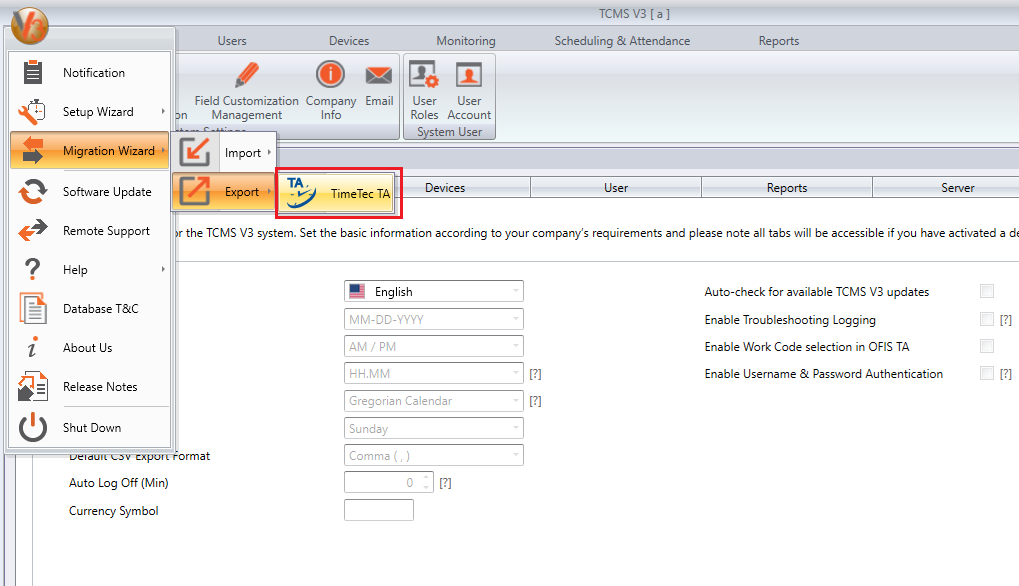Image resolution: width=1019 pixels, height=586 pixels.
Task: Open User Account icon
Action: (469, 75)
